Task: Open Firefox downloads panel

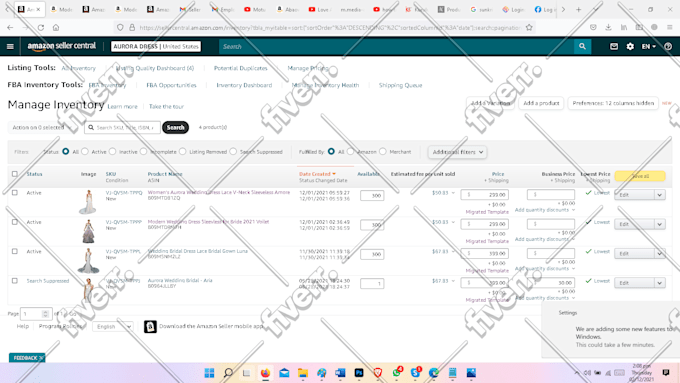Action: click(608, 27)
